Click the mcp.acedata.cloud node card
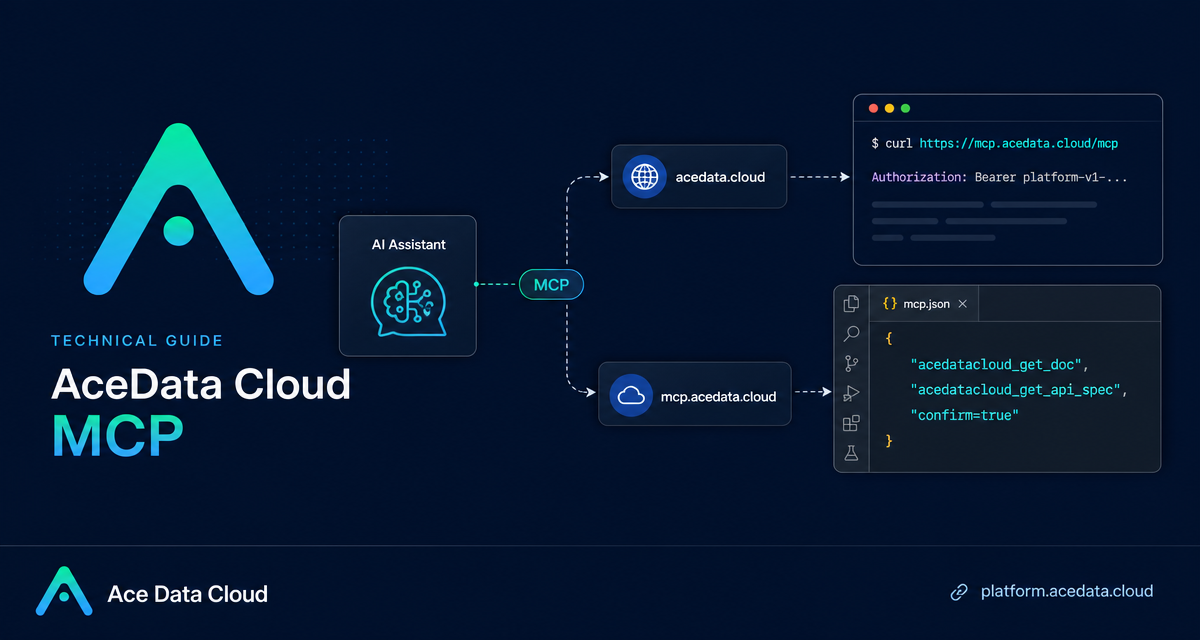Screen dimensions: 1200x640 (x=694, y=396)
